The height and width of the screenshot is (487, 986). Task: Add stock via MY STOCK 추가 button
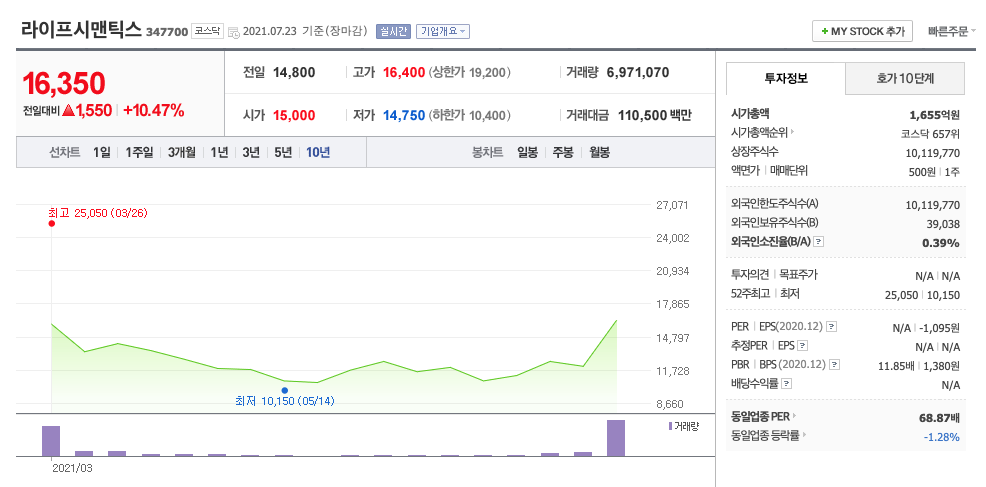pos(862,31)
